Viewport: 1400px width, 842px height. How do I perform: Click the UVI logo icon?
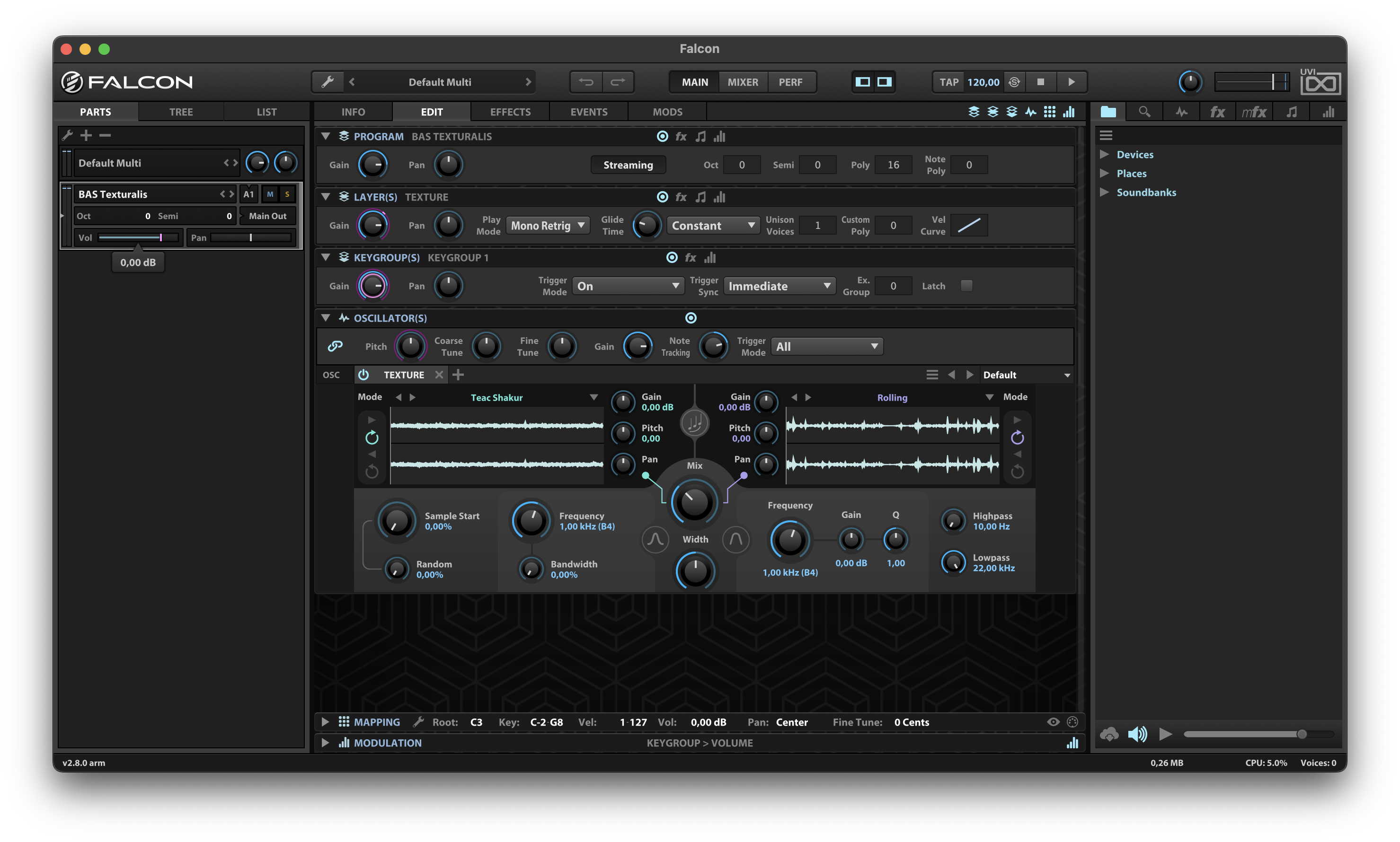(x=1320, y=82)
